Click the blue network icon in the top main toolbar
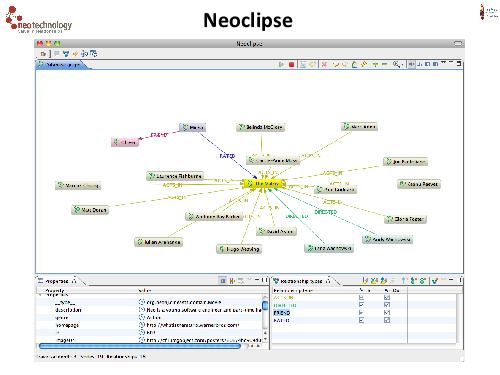 pyautogui.click(x=66, y=53)
